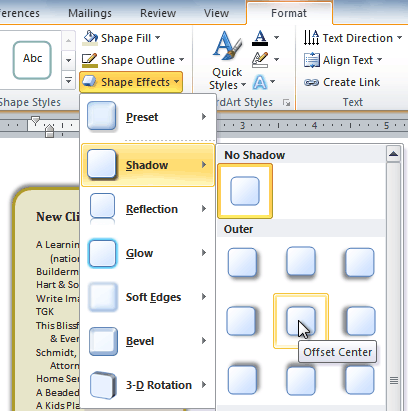Open the 3-D Rotation submenu

point(148,385)
